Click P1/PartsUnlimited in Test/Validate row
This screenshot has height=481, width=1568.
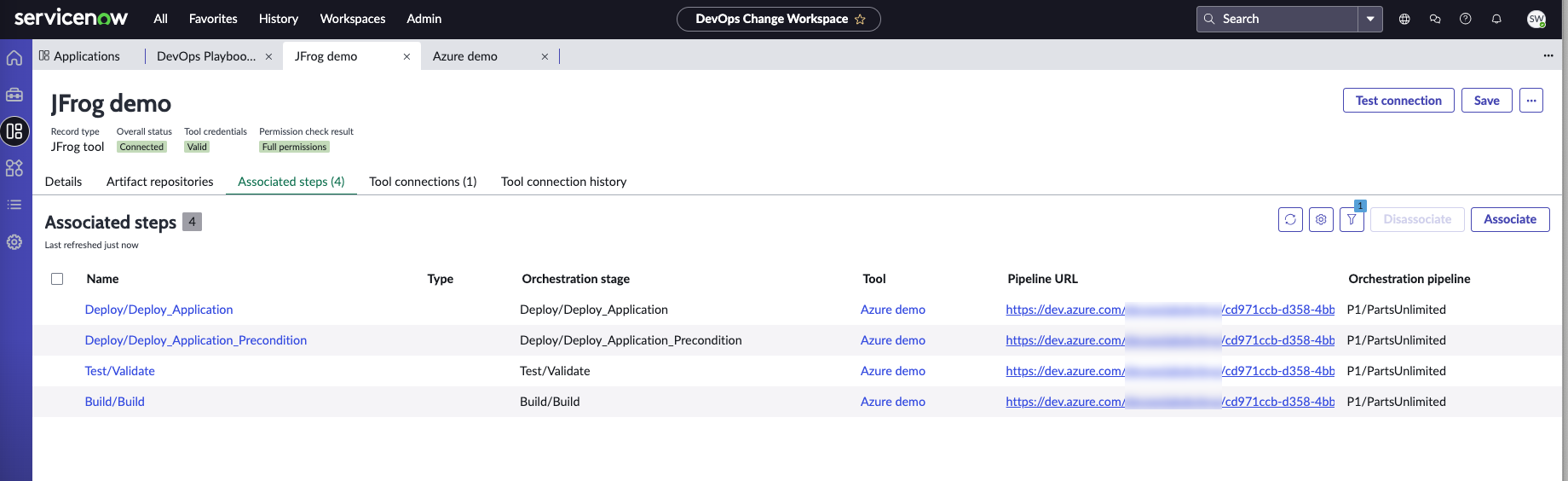coord(1397,371)
